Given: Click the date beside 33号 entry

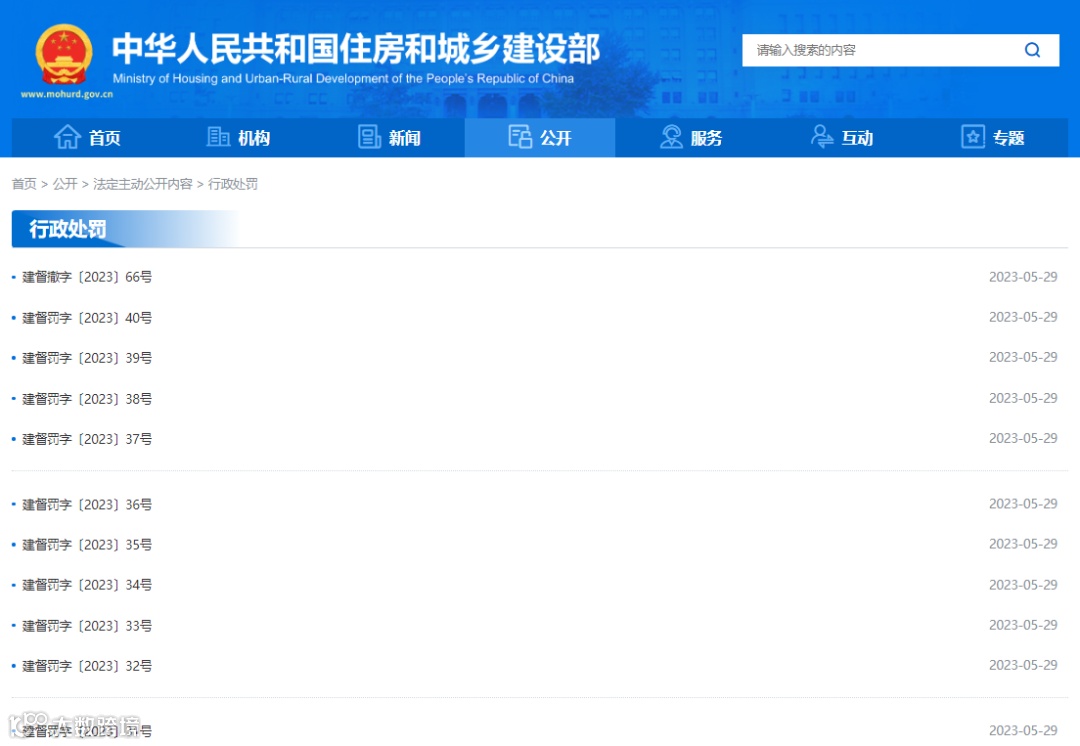Looking at the screenshot, I should [1023, 625].
